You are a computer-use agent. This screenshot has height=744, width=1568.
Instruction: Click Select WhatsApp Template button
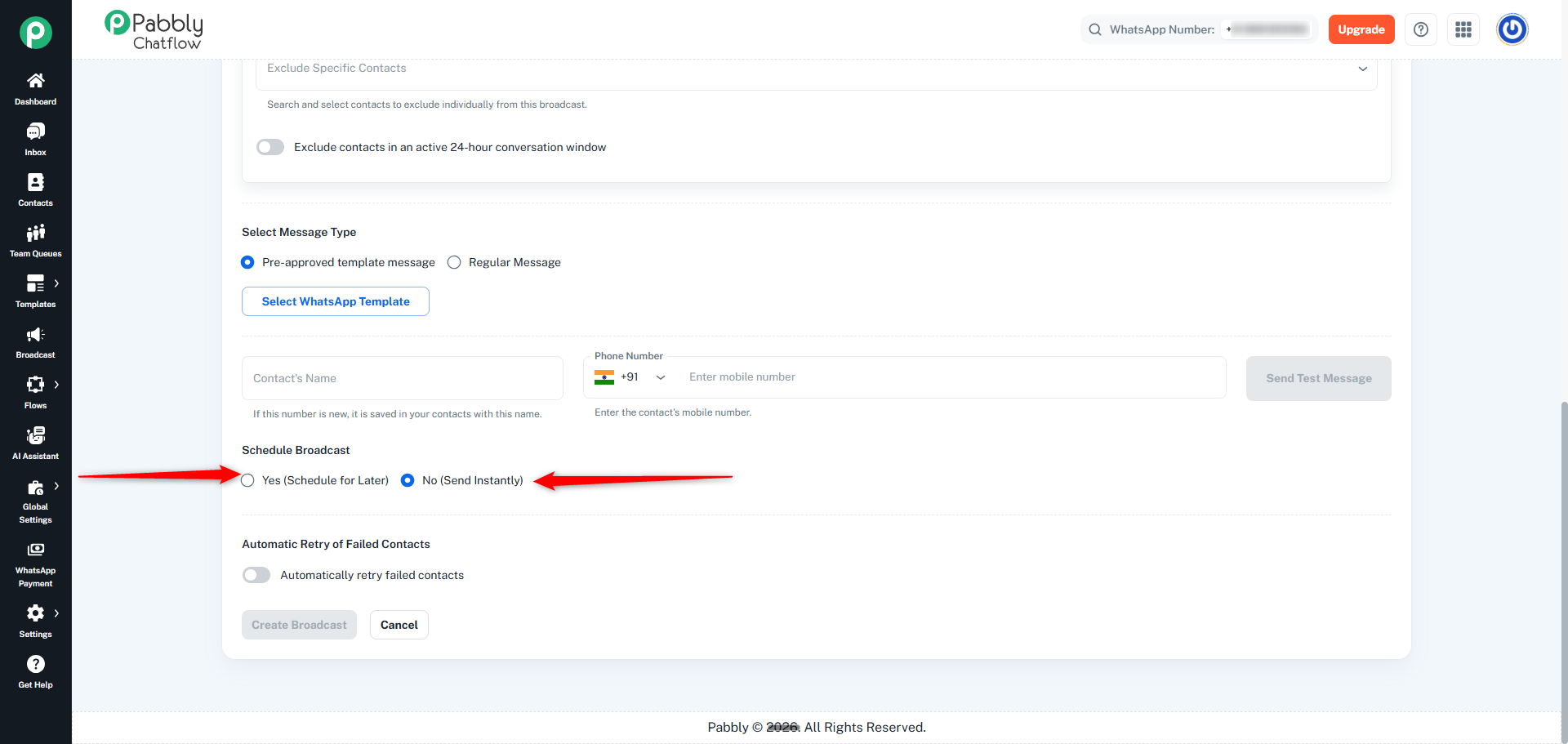[336, 301]
